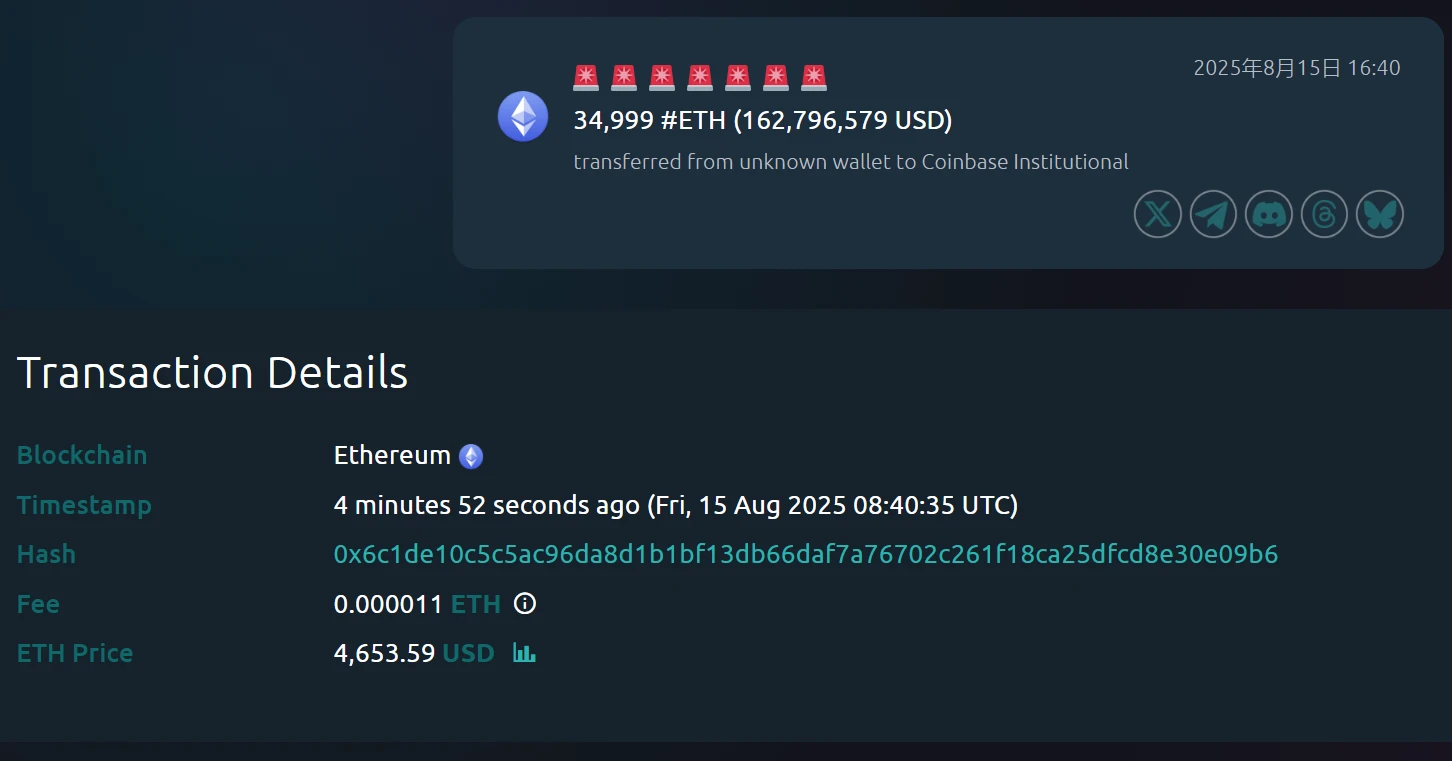Viewport: 1452px width, 761px height.
Task: Open the fee info tooltip icon
Action: (x=524, y=604)
